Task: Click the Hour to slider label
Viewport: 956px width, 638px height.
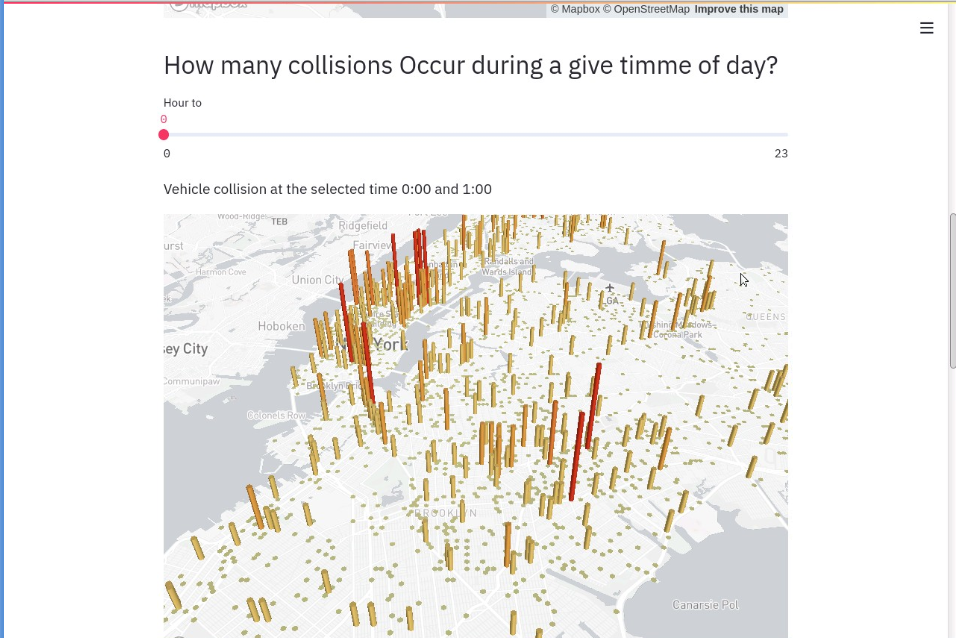Action: tap(182, 102)
